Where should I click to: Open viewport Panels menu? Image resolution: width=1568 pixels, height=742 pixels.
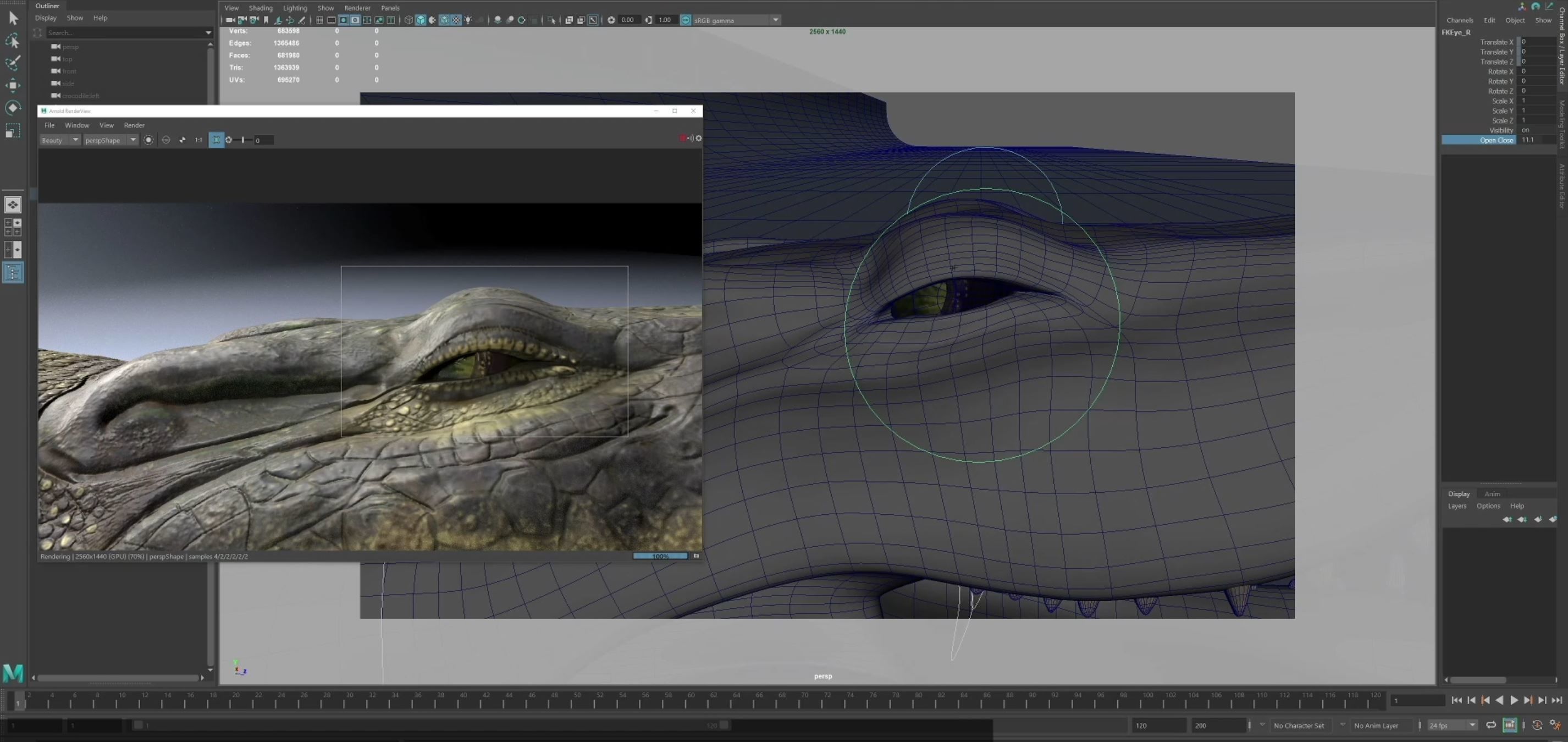coord(390,8)
